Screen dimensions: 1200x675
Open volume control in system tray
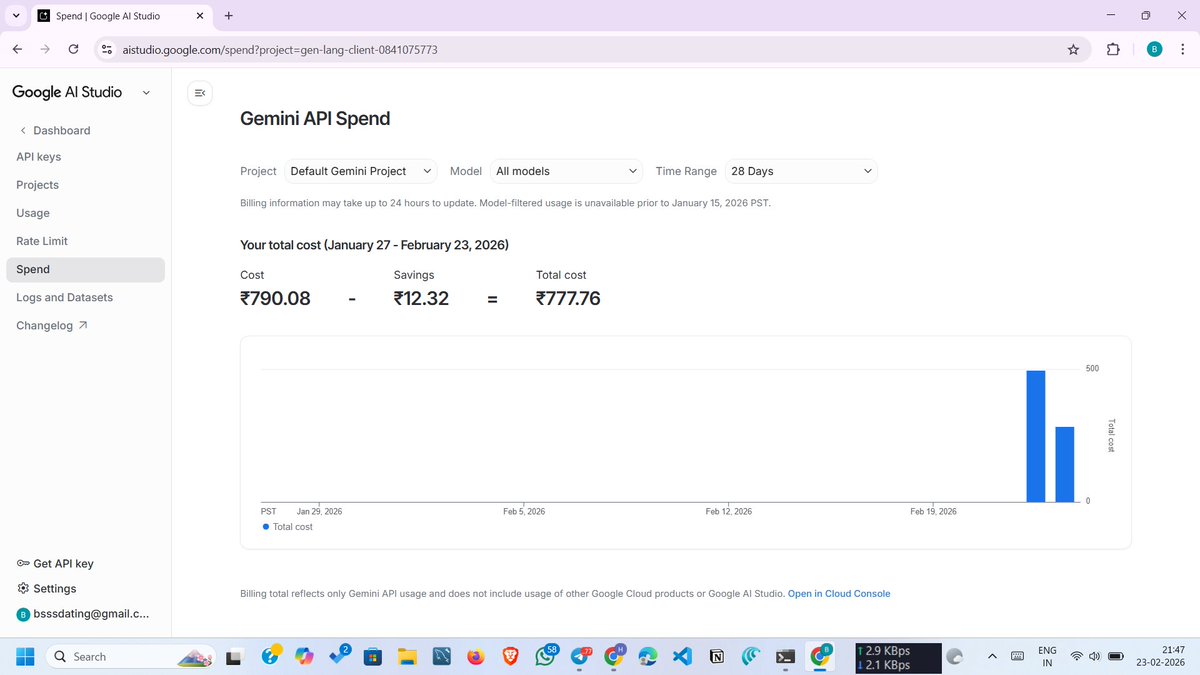coord(1096,656)
